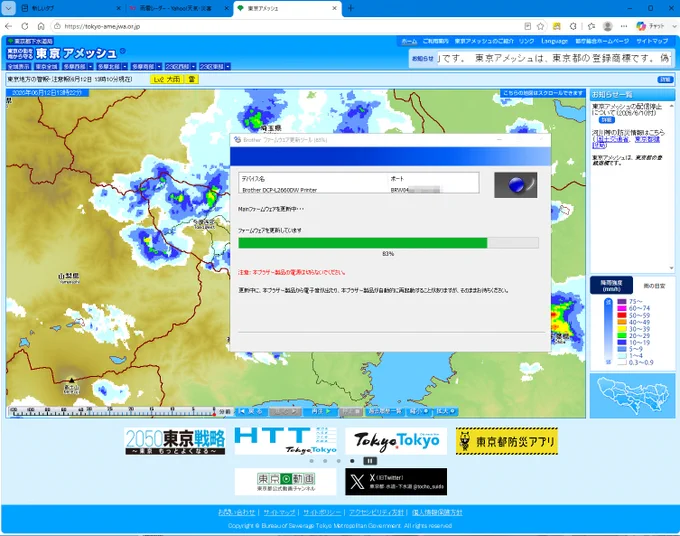Select the 雨の目安 legend tab
The image size is (680, 536).
tap(654, 286)
